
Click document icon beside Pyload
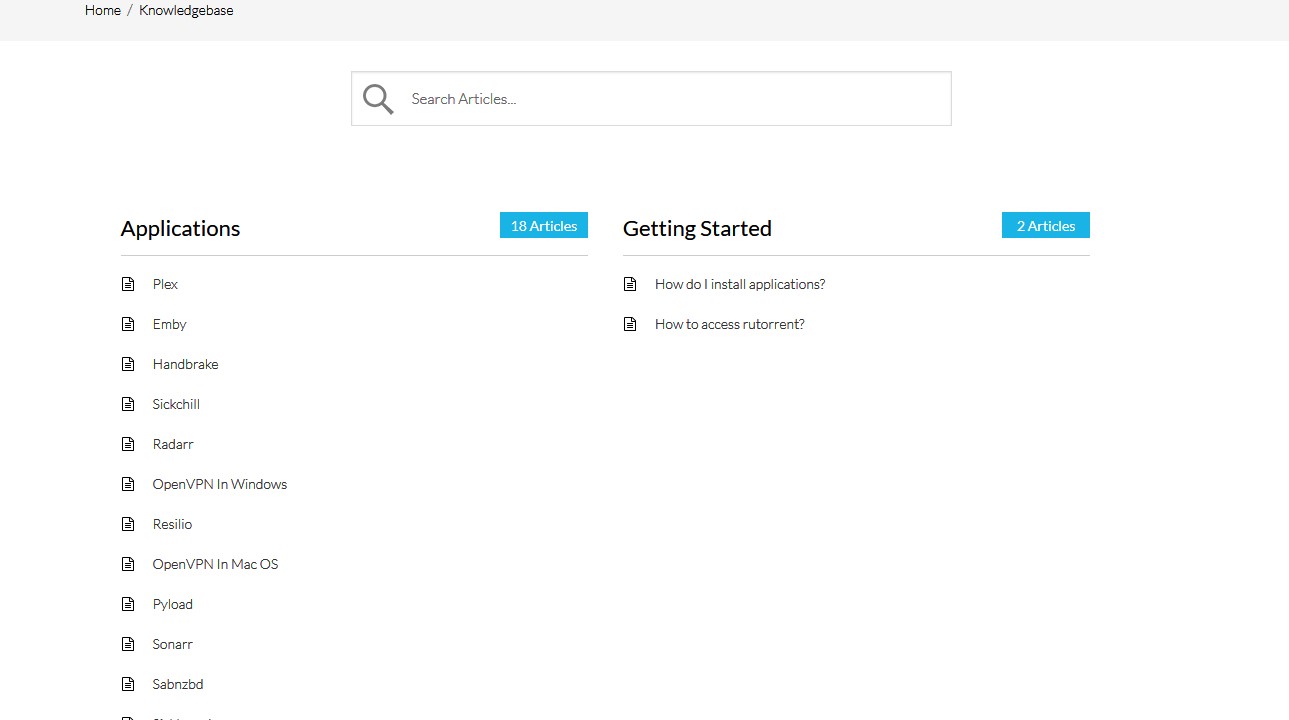128,604
